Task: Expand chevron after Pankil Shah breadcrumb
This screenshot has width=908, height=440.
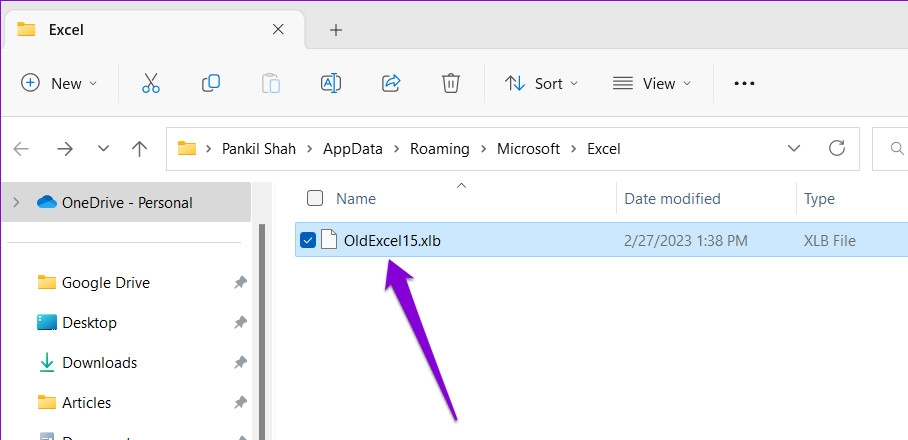Action: [310, 149]
